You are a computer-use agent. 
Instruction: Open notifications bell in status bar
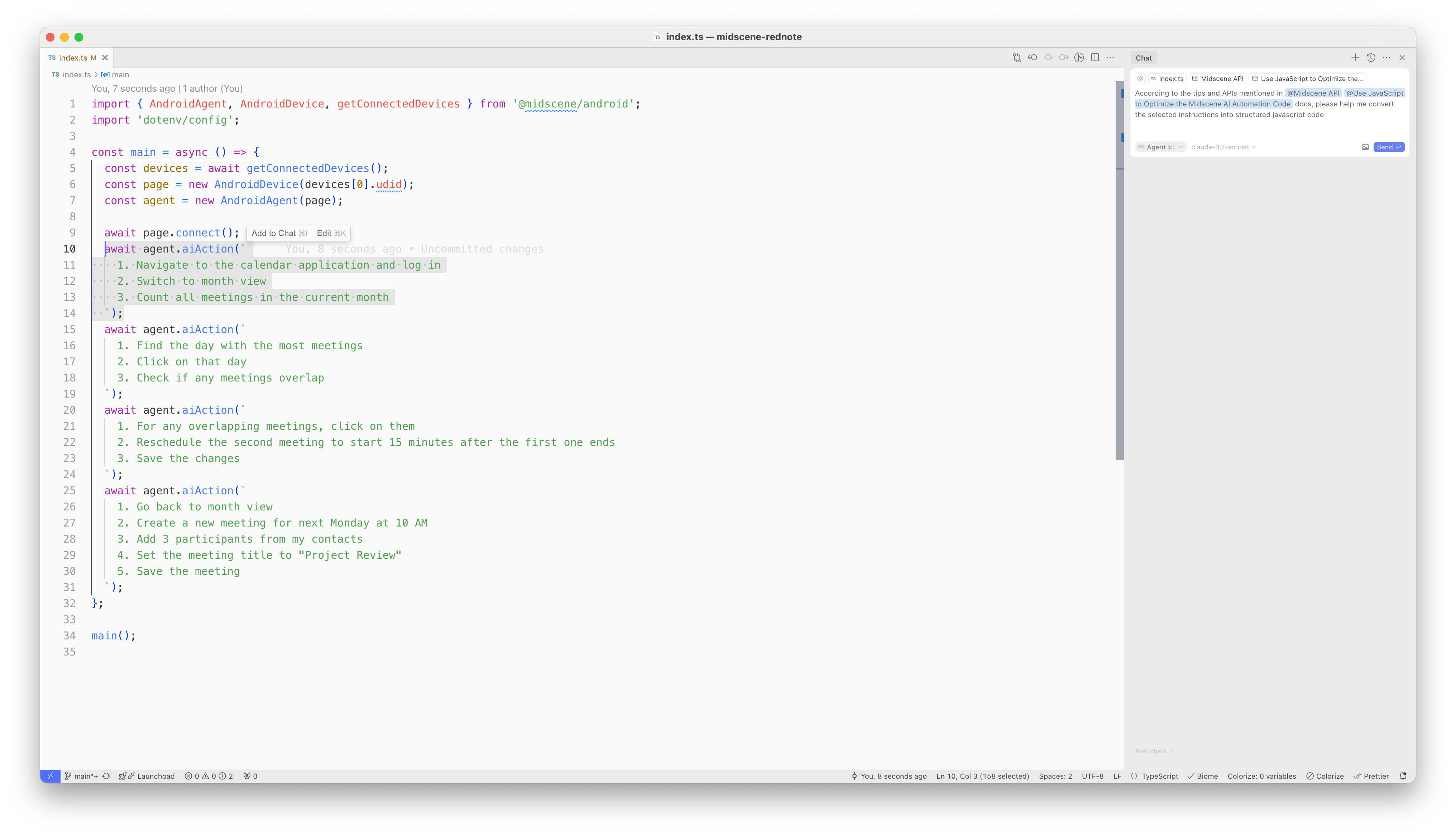1403,776
